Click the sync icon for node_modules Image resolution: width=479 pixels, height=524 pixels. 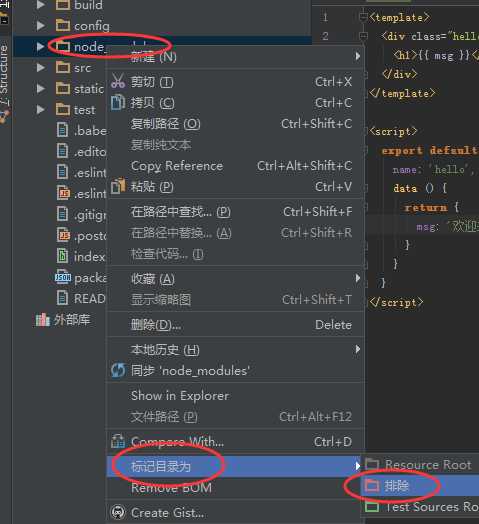coord(118,371)
